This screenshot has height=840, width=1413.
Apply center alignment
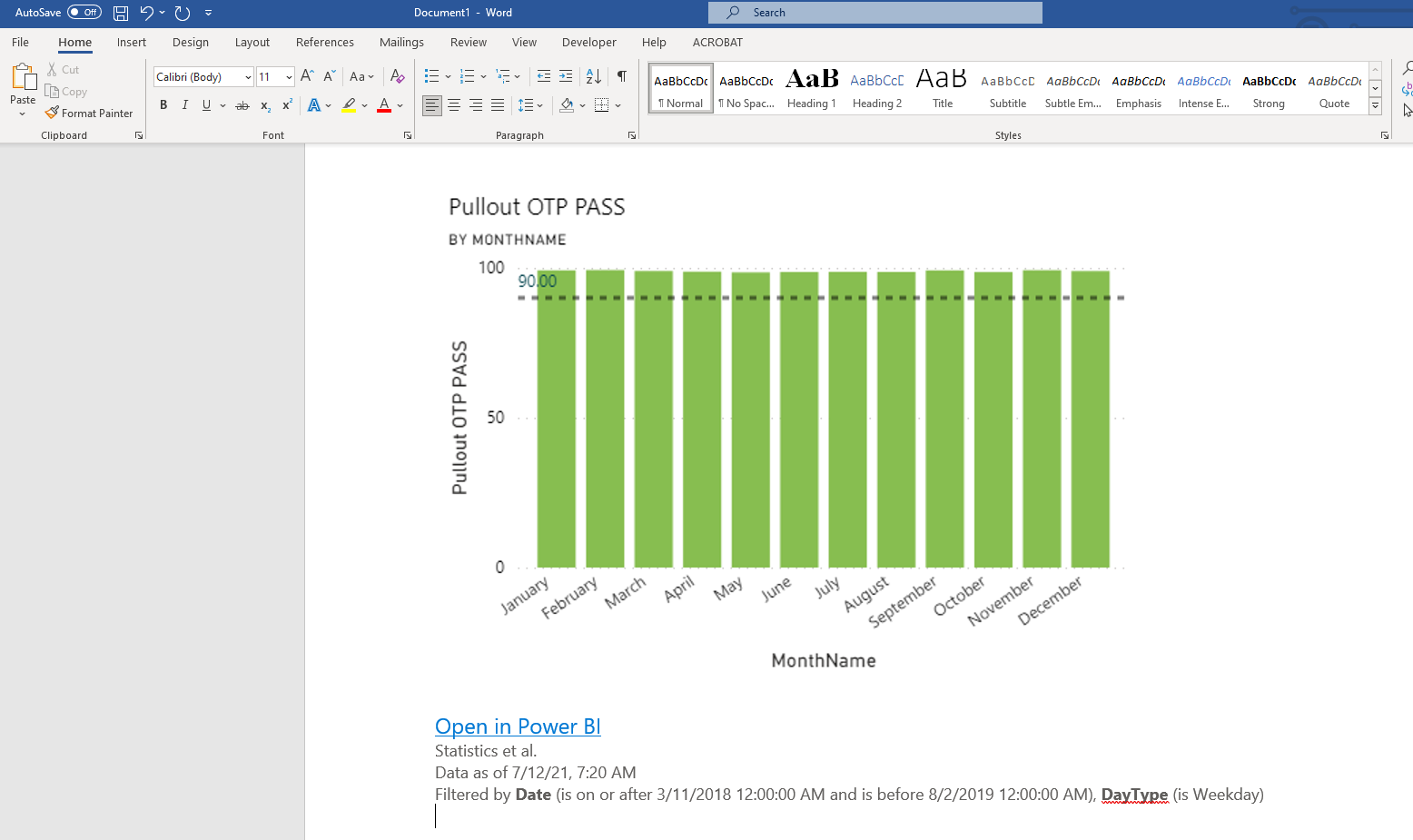point(454,105)
